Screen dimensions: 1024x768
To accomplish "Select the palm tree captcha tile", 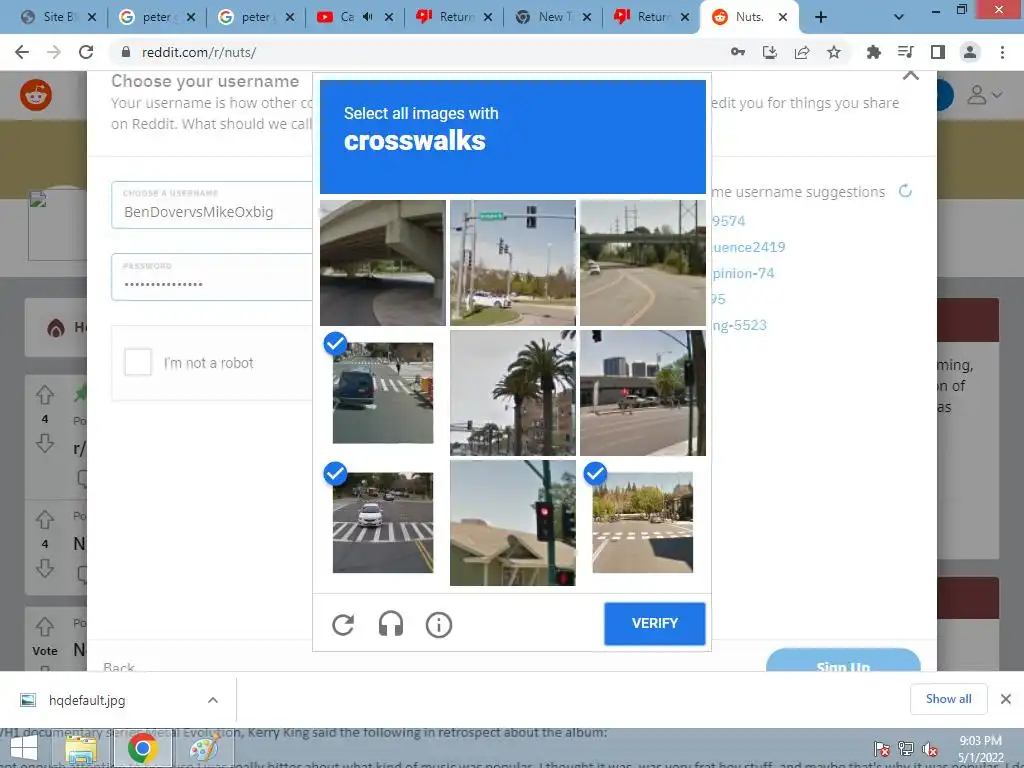I will click(x=513, y=392).
